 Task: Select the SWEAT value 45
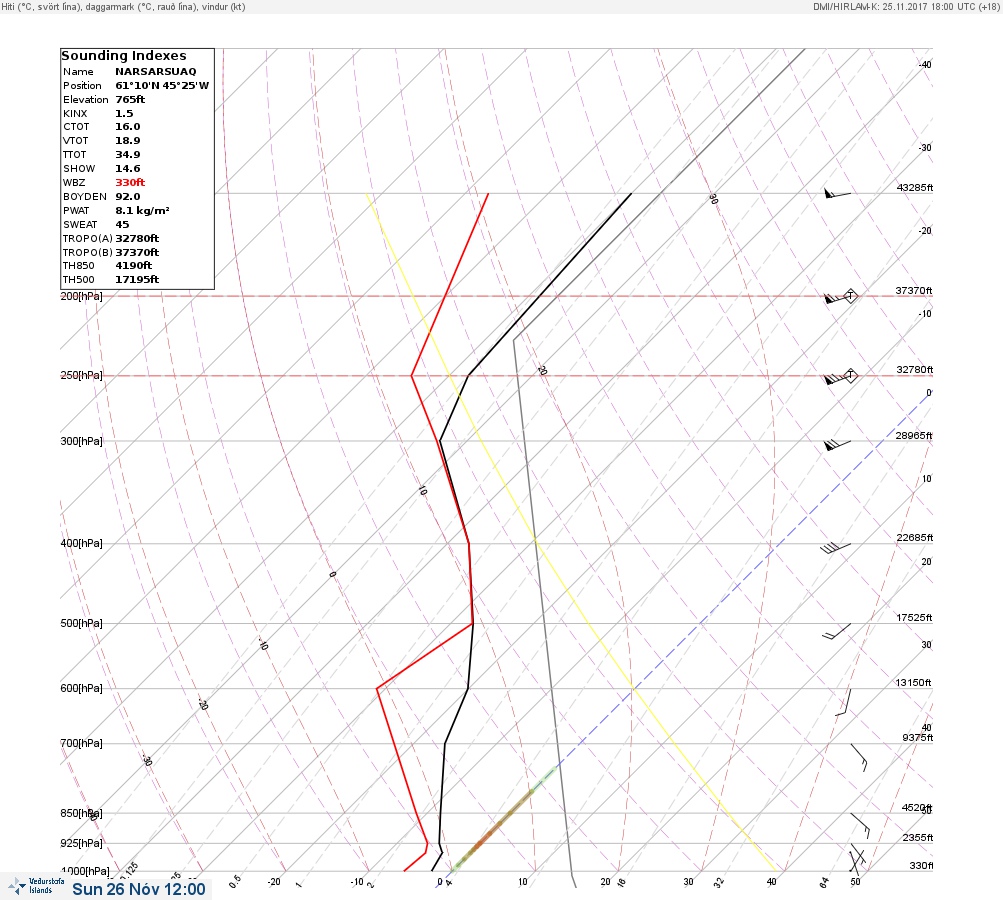click(x=122, y=225)
